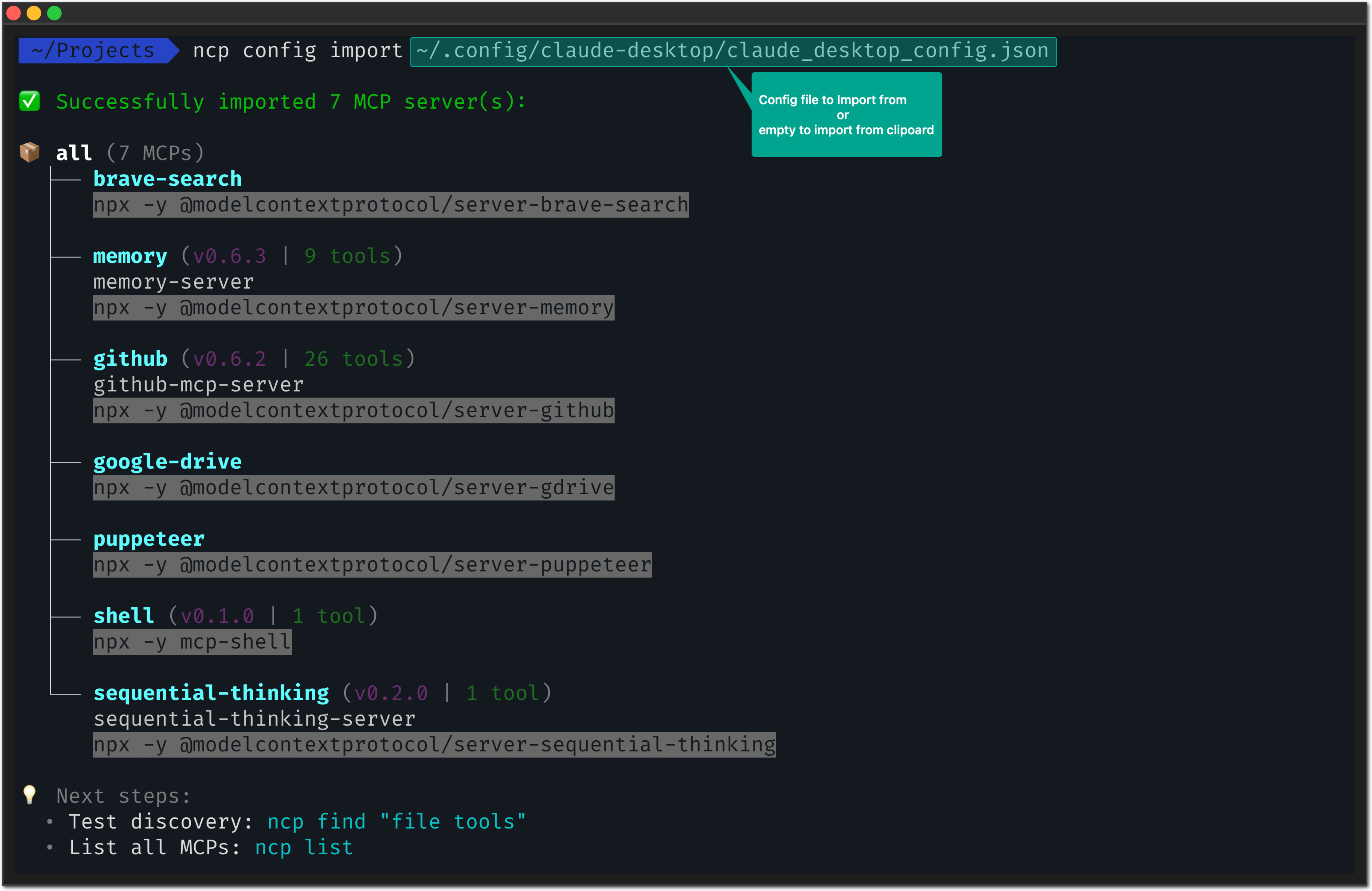Click the ncp find "file tools" command
The image size is (1372, 891).
pos(396,821)
